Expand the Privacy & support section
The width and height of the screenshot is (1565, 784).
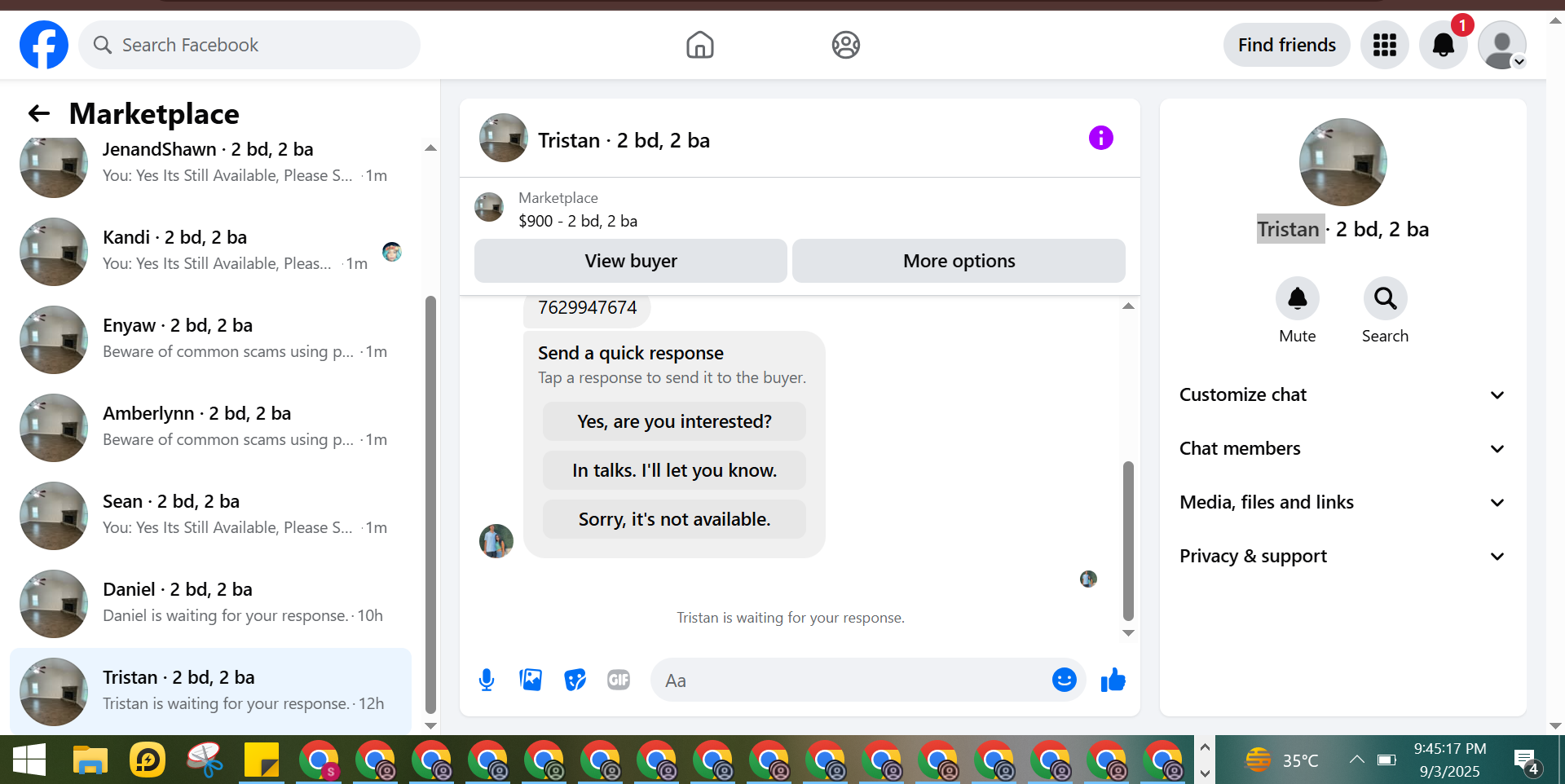[1342, 556]
